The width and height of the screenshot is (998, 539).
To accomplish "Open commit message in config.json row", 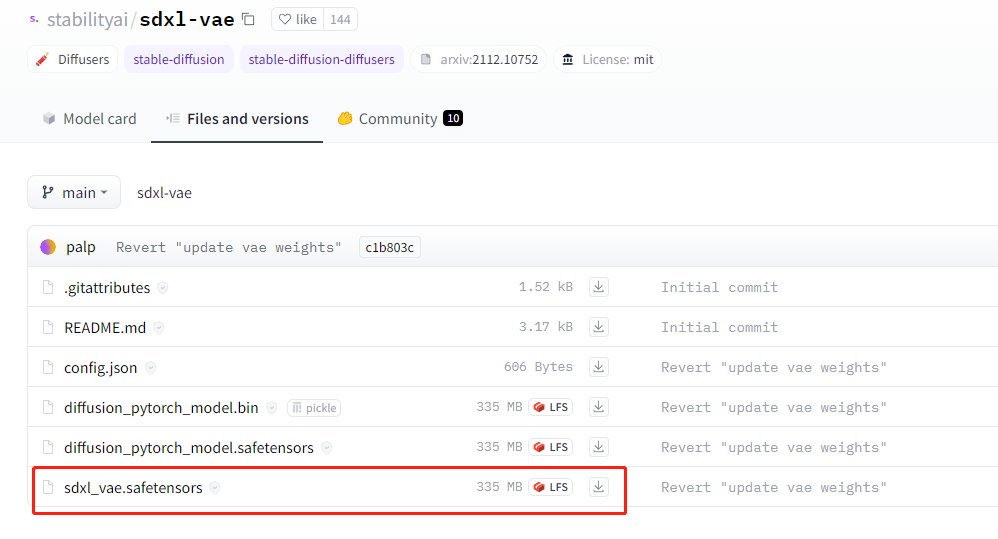I will 773,367.
